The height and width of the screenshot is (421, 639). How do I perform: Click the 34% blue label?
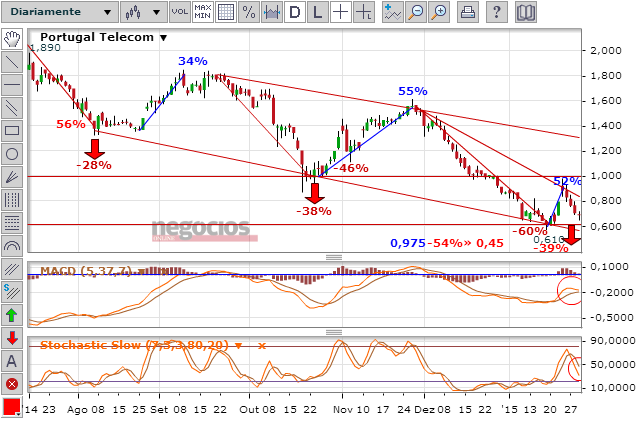tap(193, 61)
